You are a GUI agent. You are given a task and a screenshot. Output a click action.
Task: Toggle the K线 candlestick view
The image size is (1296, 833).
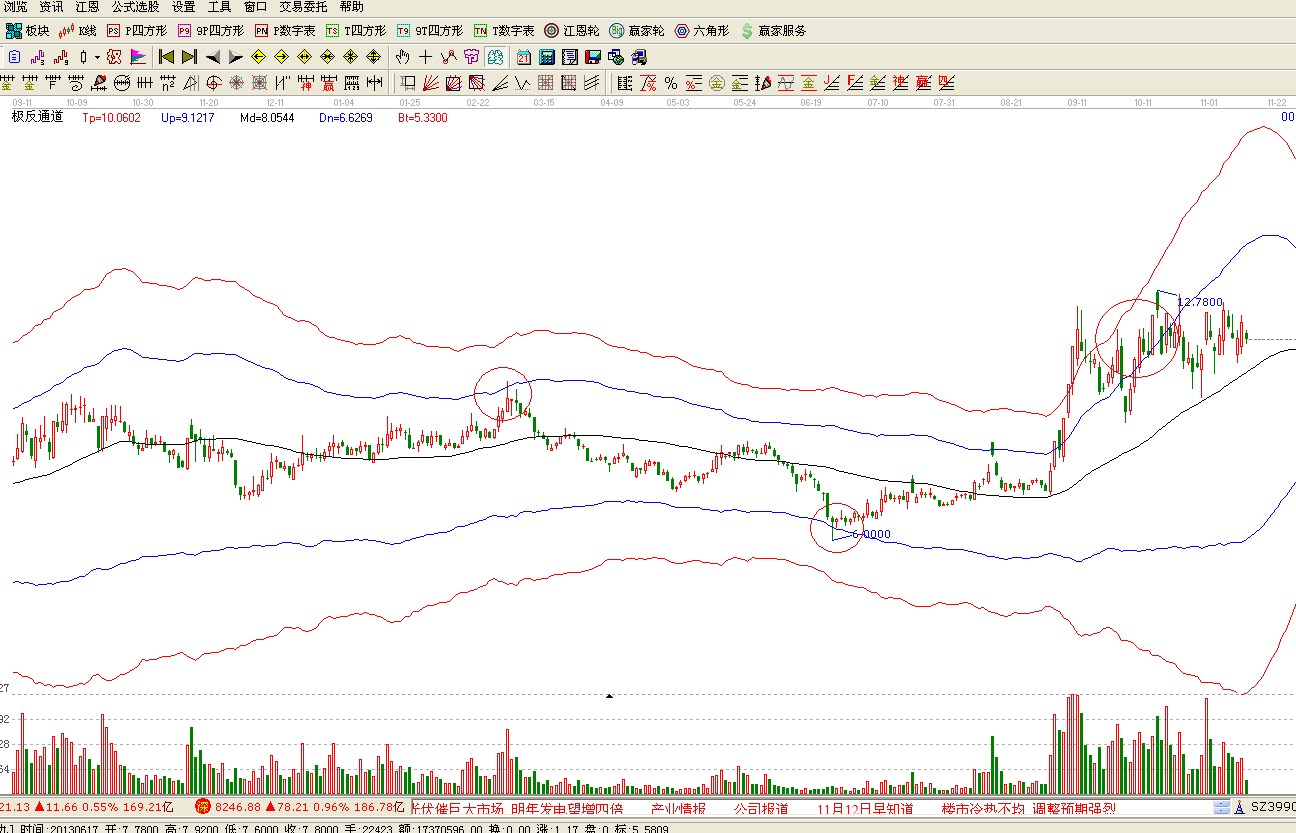coord(78,31)
